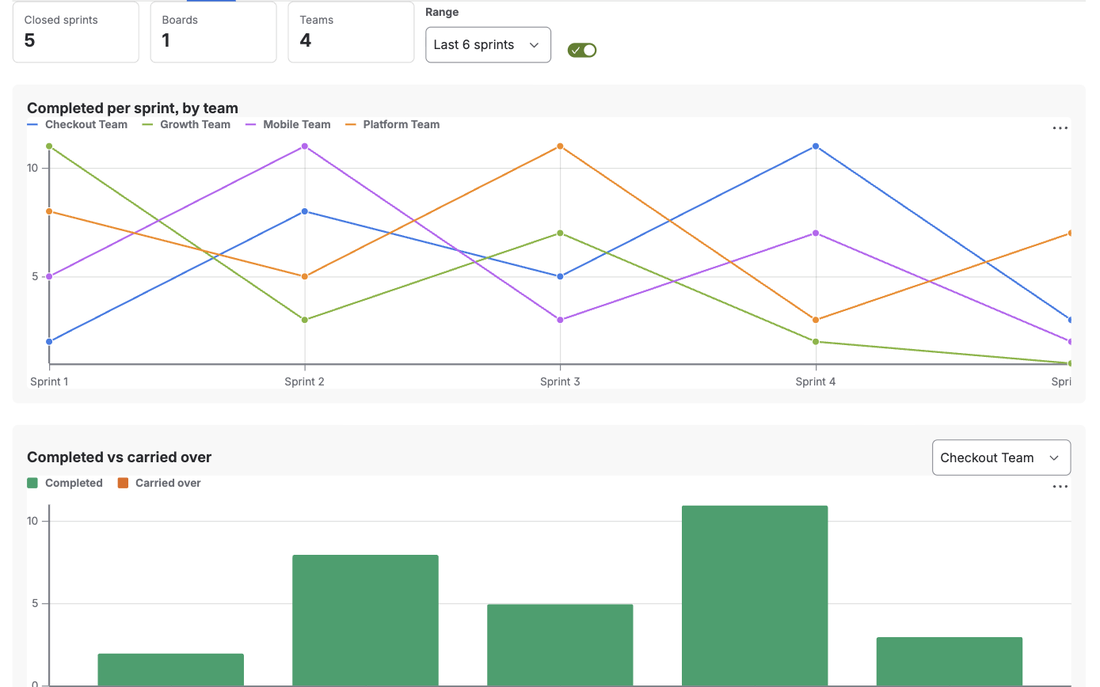The width and height of the screenshot is (1100, 687).
Task: Hide the Mobile Team legend series
Action: click(288, 124)
